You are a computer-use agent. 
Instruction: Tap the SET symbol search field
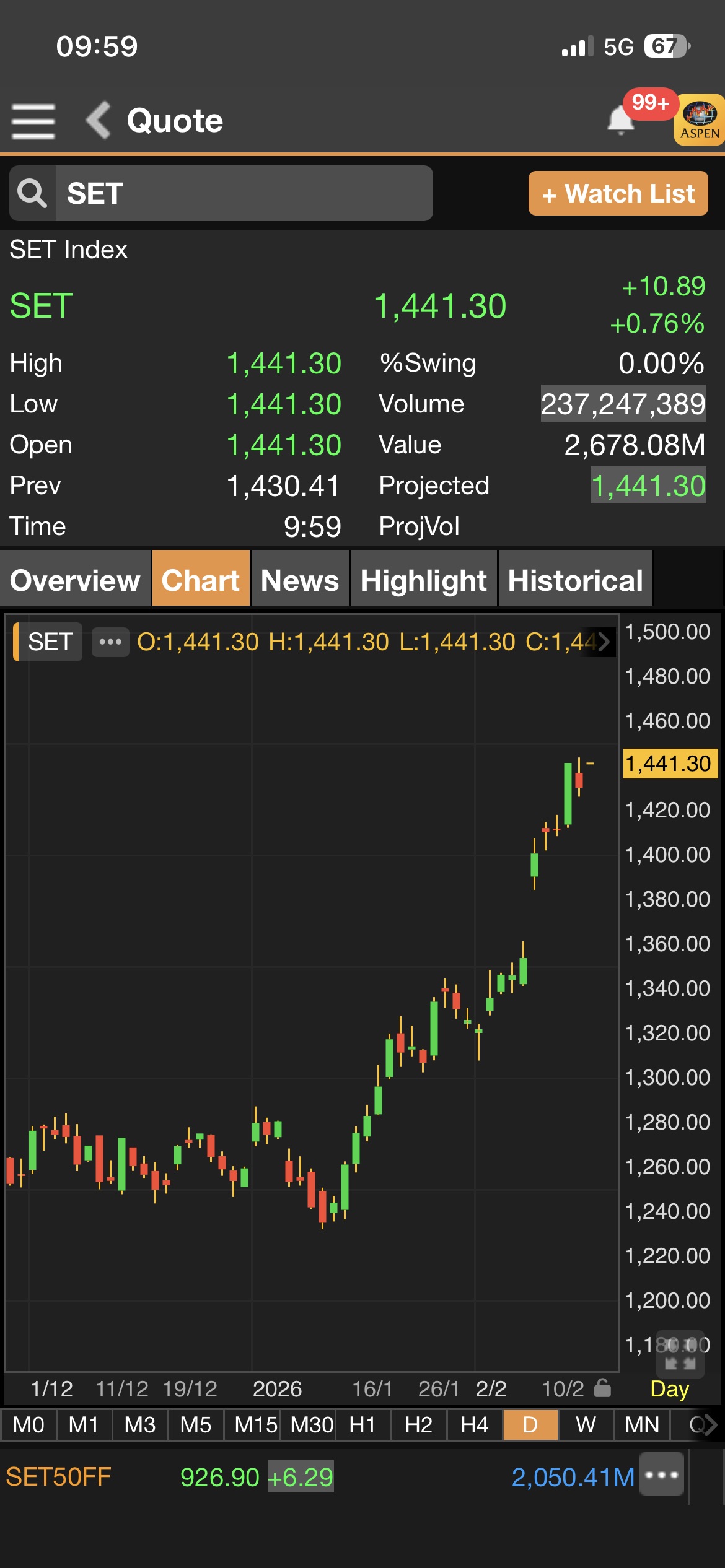(244, 193)
